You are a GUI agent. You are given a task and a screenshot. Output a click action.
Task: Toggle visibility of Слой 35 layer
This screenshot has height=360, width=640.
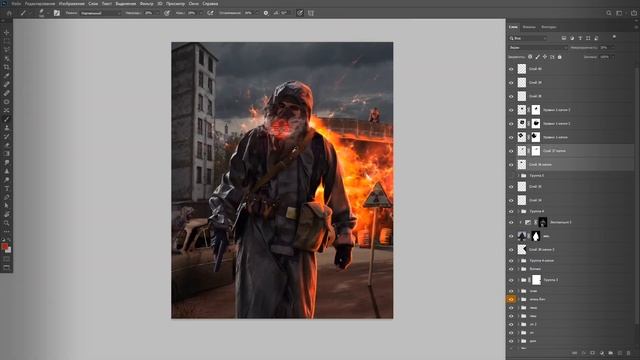tap(511, 200)
